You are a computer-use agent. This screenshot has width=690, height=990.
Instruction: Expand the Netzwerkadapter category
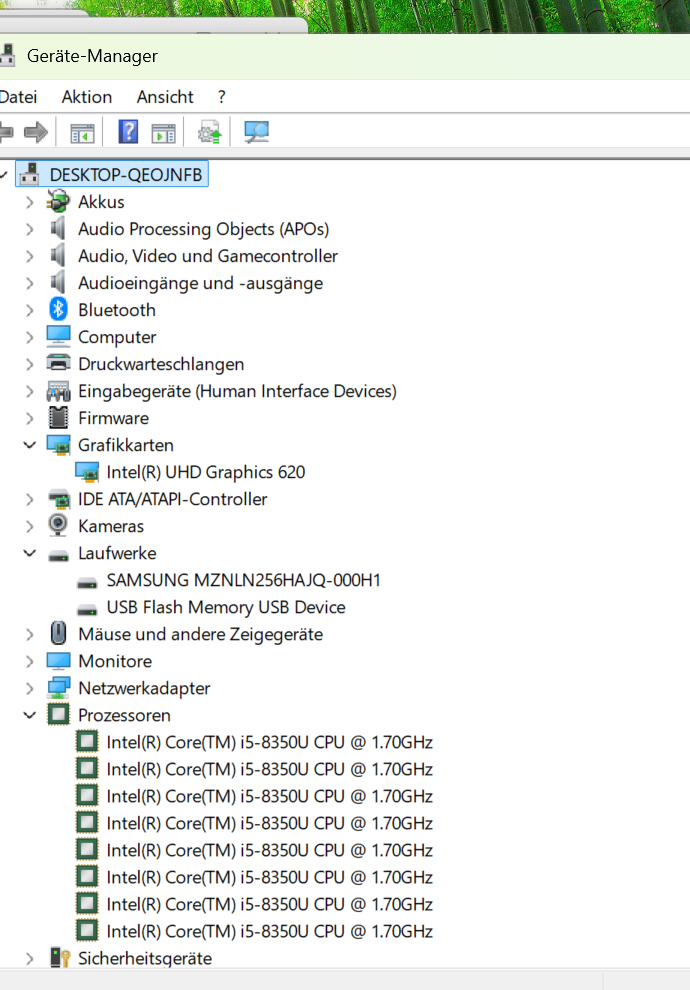click(x=30, y=688)
